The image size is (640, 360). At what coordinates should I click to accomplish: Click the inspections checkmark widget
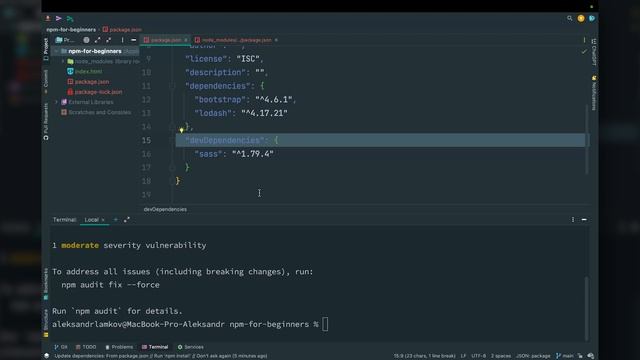tap(584, 51)
